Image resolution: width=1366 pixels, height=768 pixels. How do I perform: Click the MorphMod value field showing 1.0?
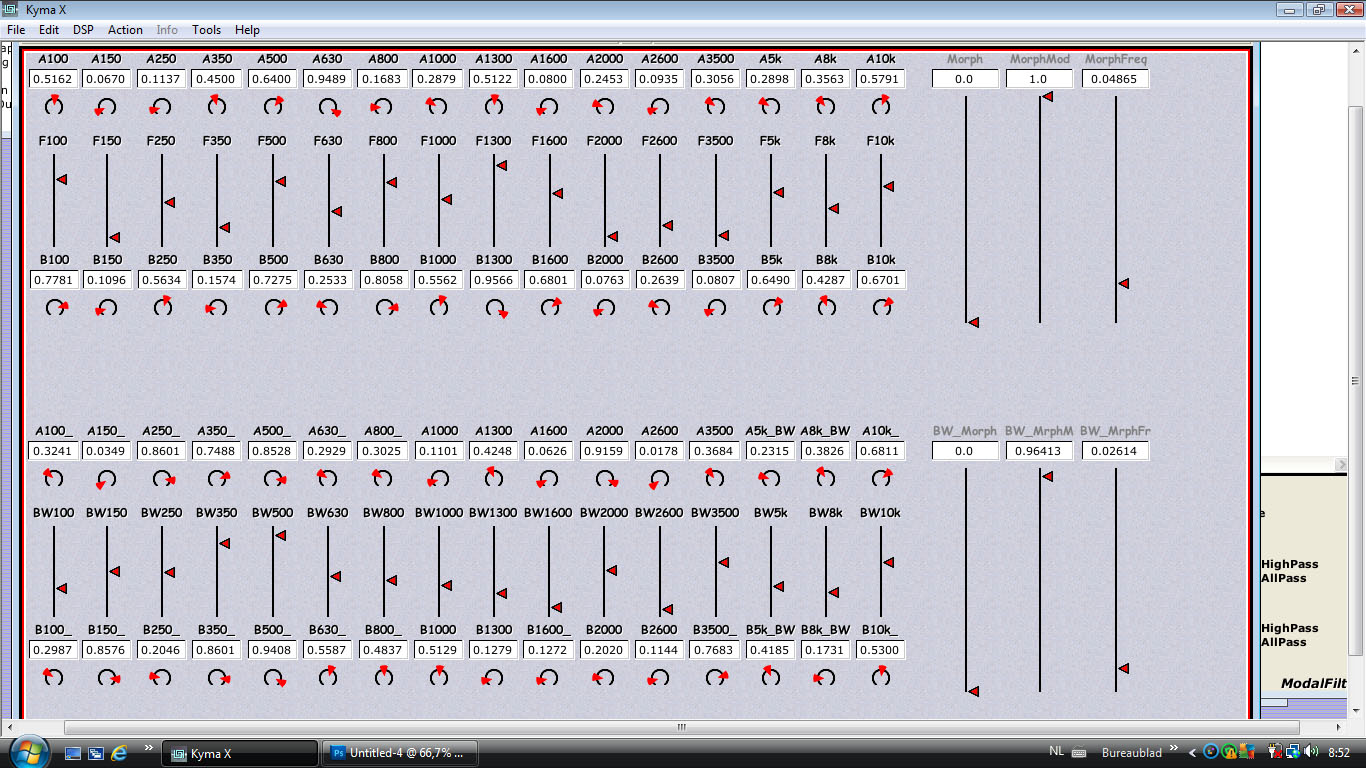pos(1039,79)
